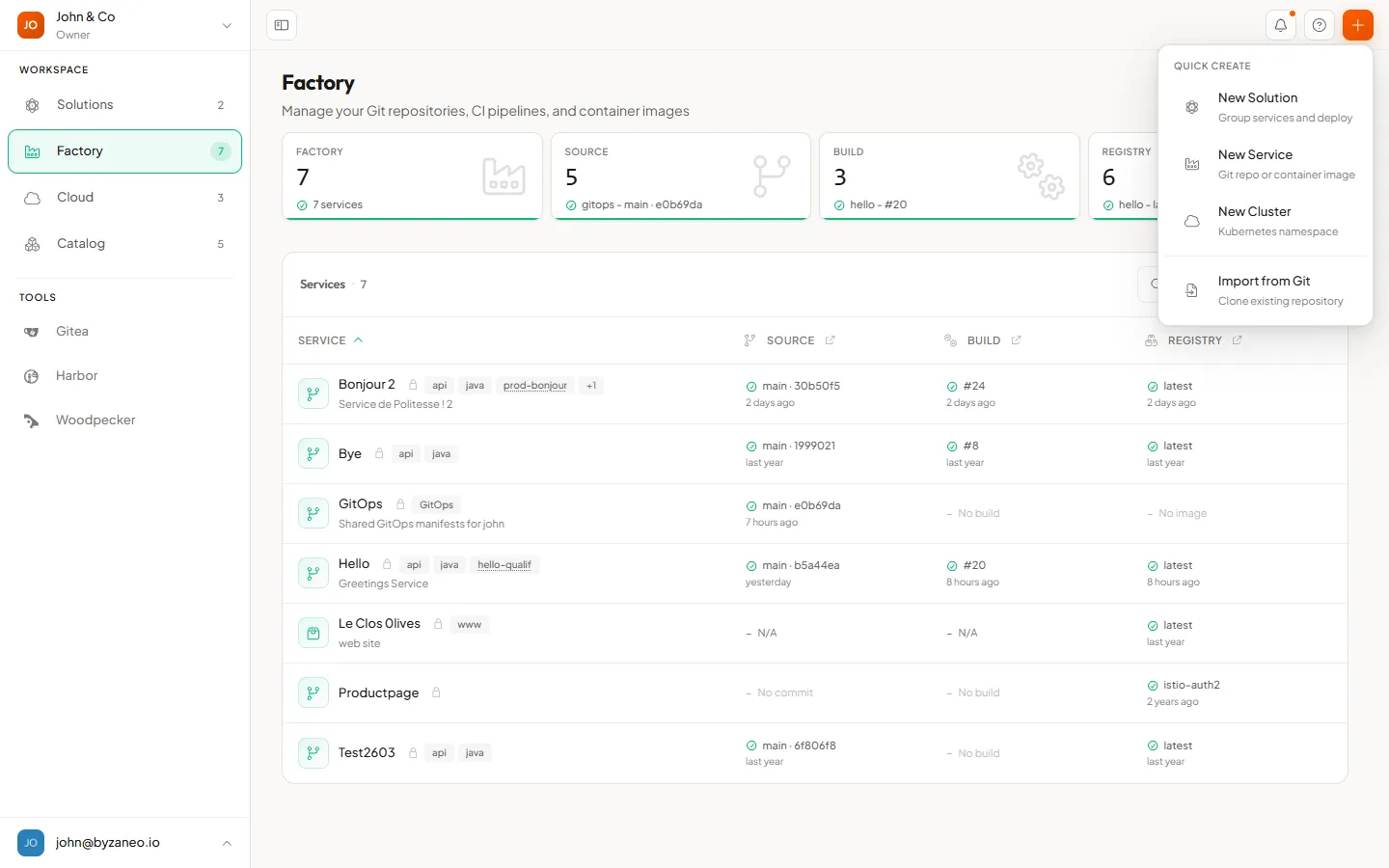Click the Catalog sidebar icon
Image resolution: width=1389 pixels, height=868 pixels.
(32, 244)
